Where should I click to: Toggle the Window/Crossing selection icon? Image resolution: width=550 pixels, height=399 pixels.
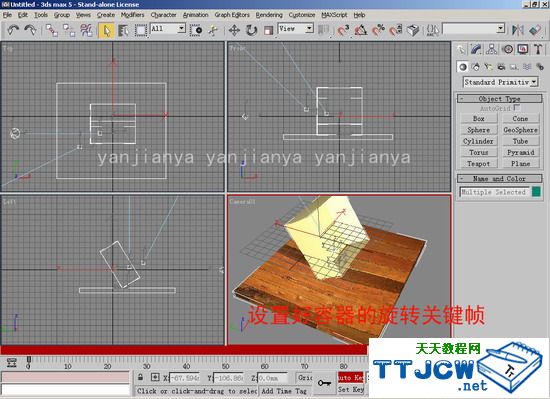tap(196, 30)
